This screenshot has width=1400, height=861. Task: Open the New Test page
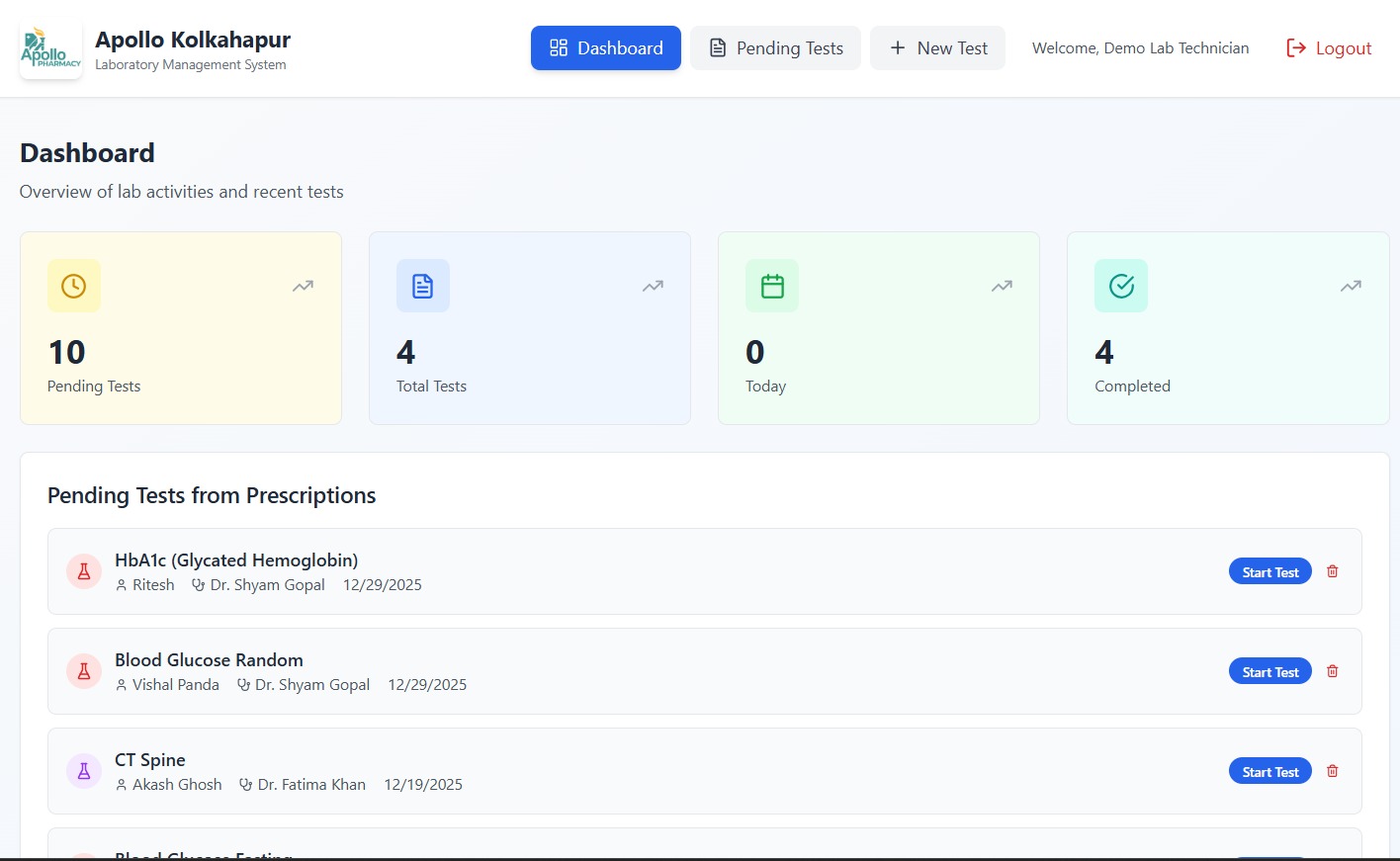[937, 47]
